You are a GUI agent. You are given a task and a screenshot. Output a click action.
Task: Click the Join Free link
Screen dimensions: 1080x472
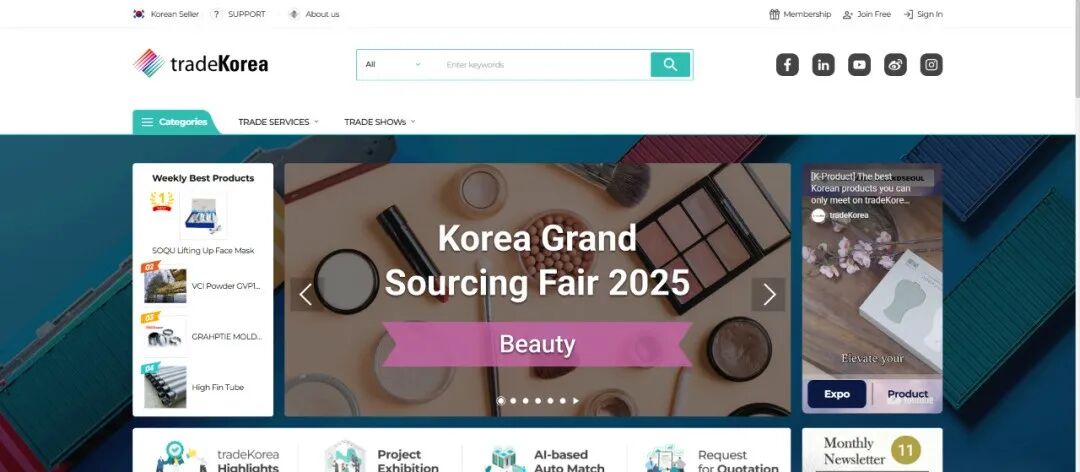pos(867,14)
